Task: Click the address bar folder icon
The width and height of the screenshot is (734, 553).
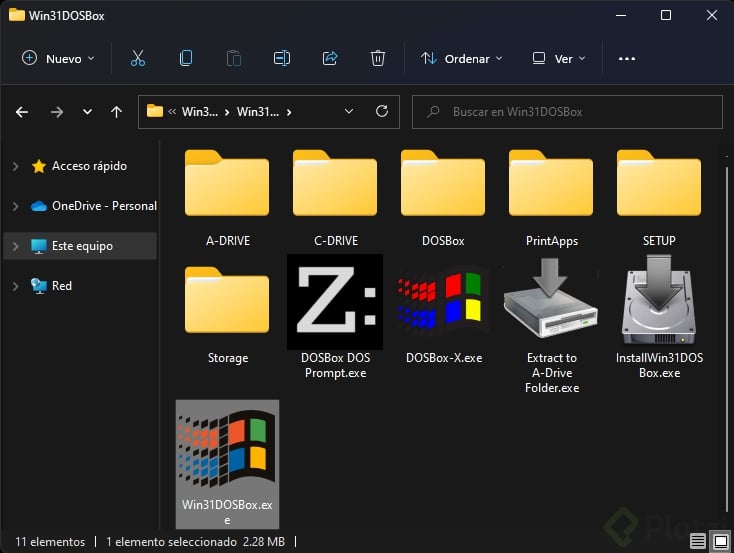Action: (155, 111)
